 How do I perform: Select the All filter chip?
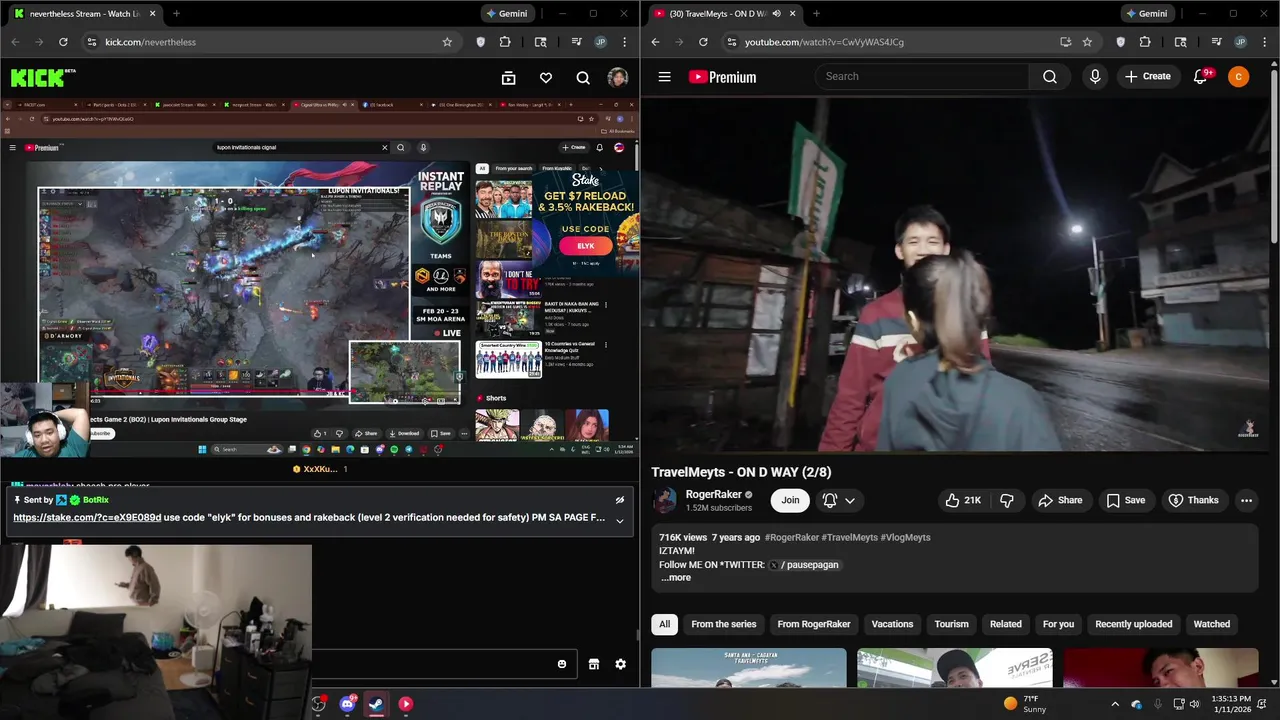(x=664, y=624)
